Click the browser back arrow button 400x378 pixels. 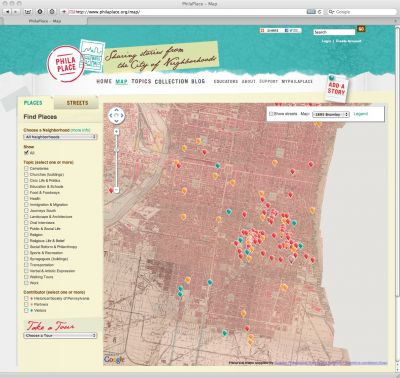(x=7, y=12)
